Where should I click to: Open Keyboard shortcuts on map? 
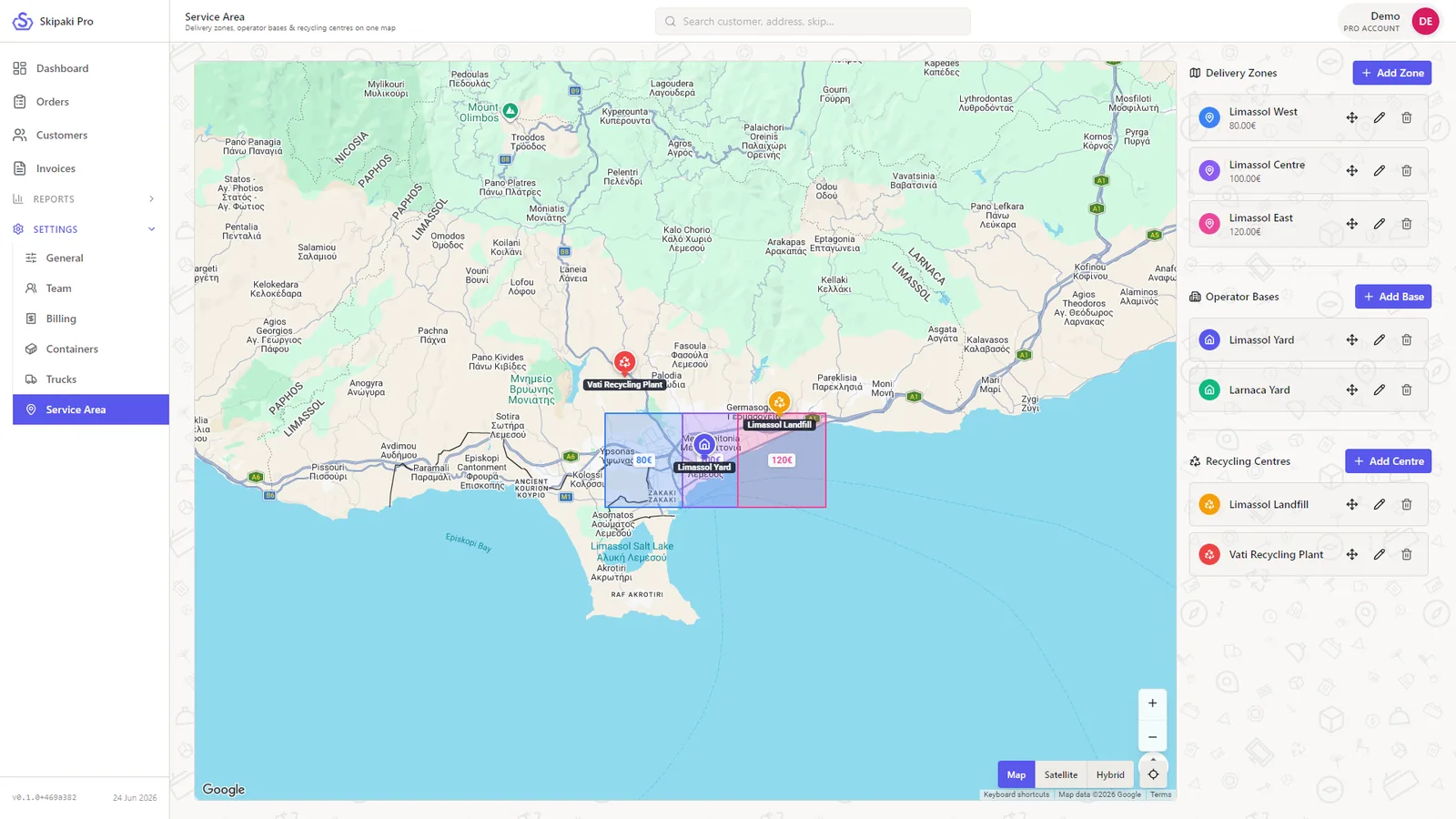tap(1016, 794)
